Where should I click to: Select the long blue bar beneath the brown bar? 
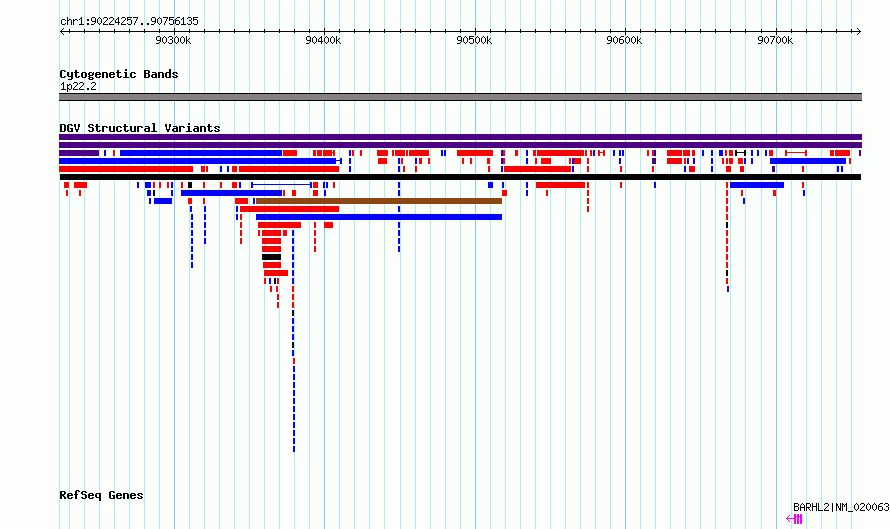coord(379,217)
